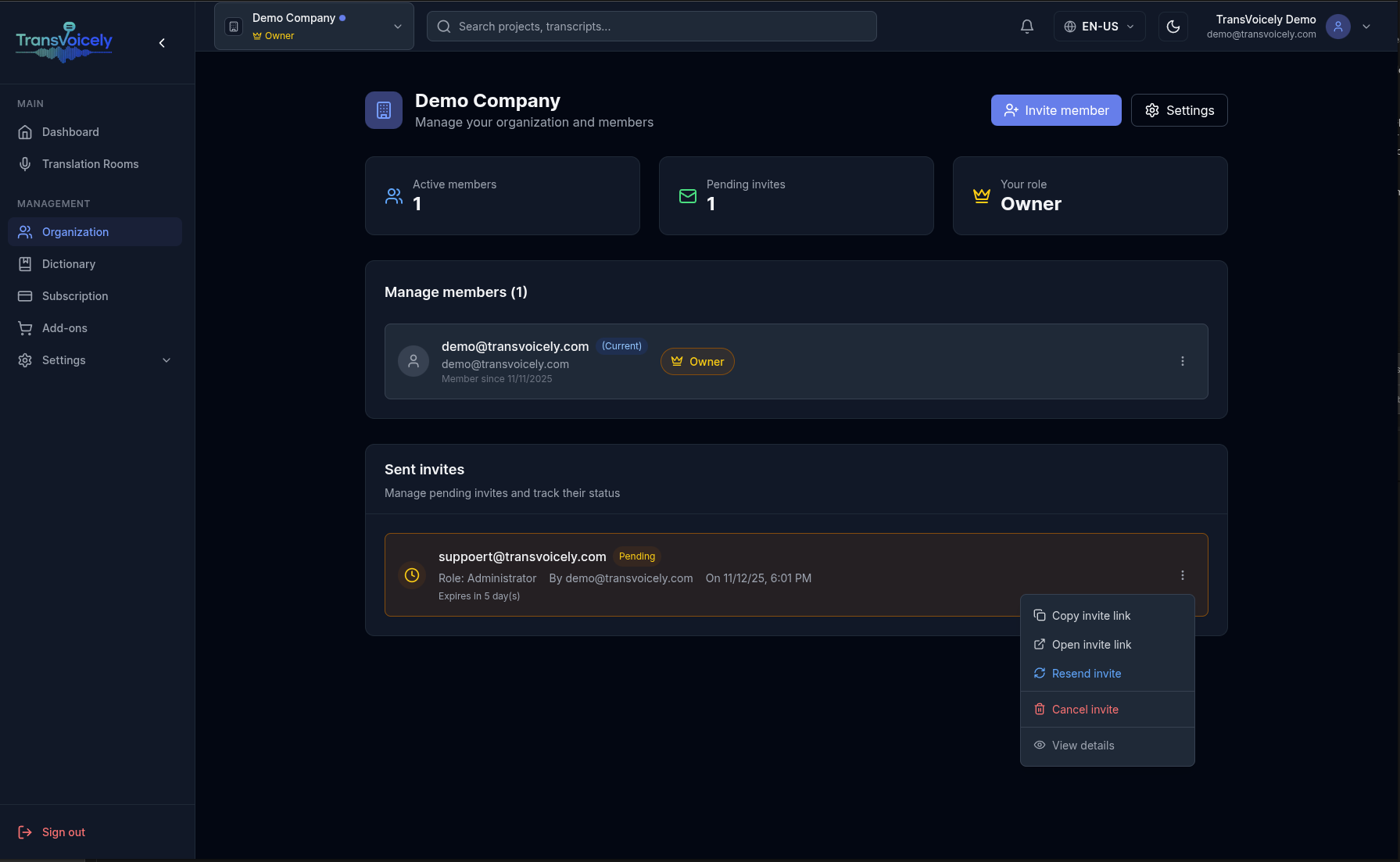Select the Translation Rooms microphone icon
1400x862 pixels.
25,164
